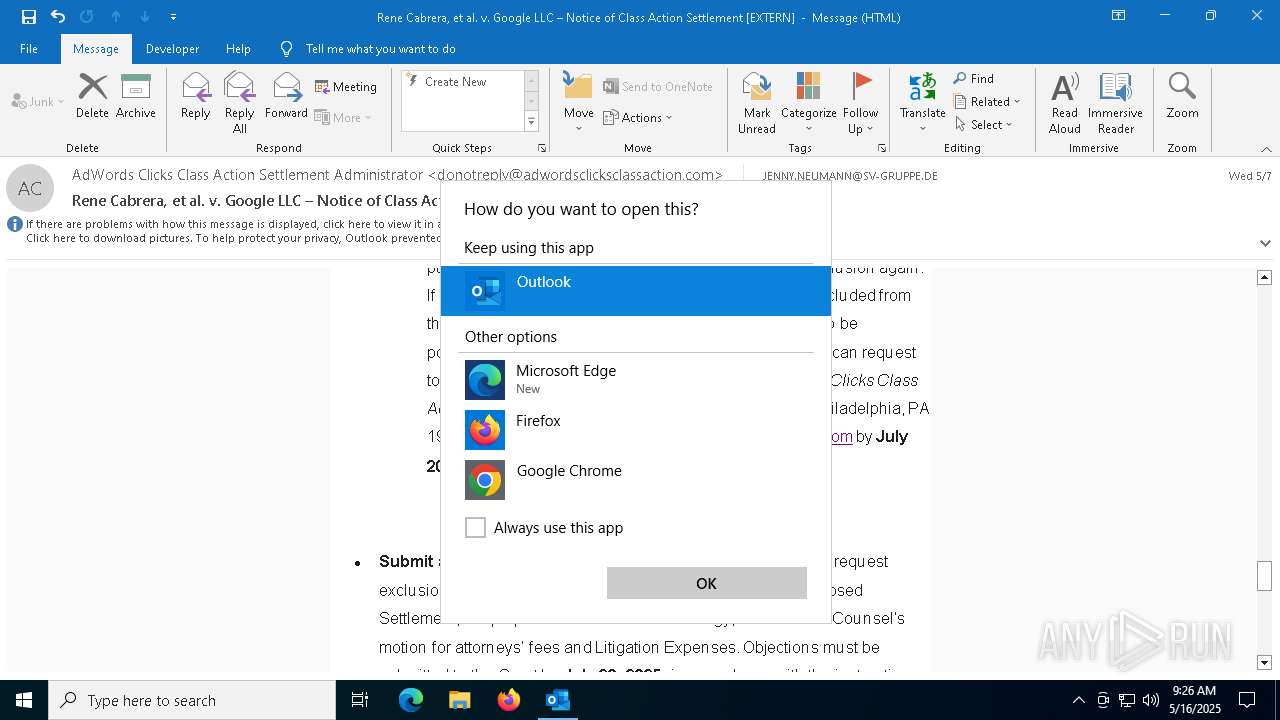Image resolution: width=1280 pixels, height=720 pixels.
Task: Choose Outlook in the open-with dialog
Action: tap(636, 291)
